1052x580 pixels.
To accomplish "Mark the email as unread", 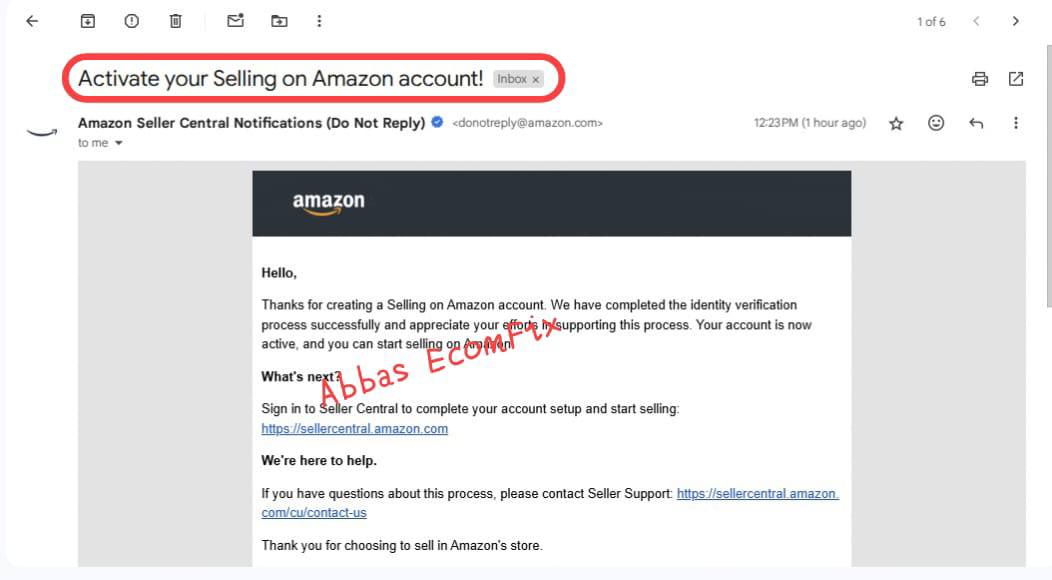I will (235, 21).
